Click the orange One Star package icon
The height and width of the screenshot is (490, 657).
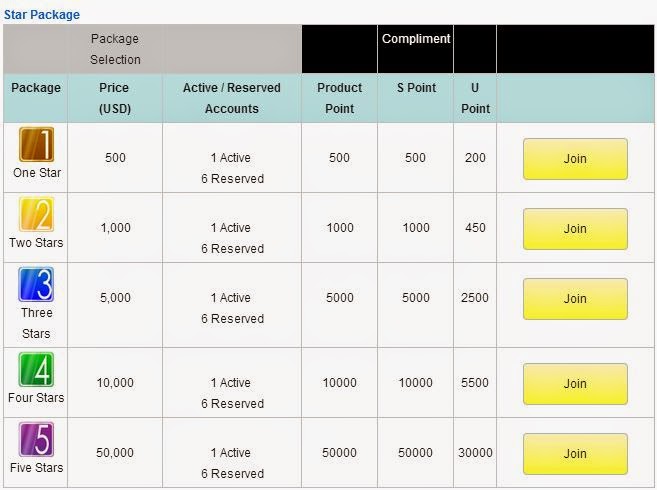click(36, 144)
